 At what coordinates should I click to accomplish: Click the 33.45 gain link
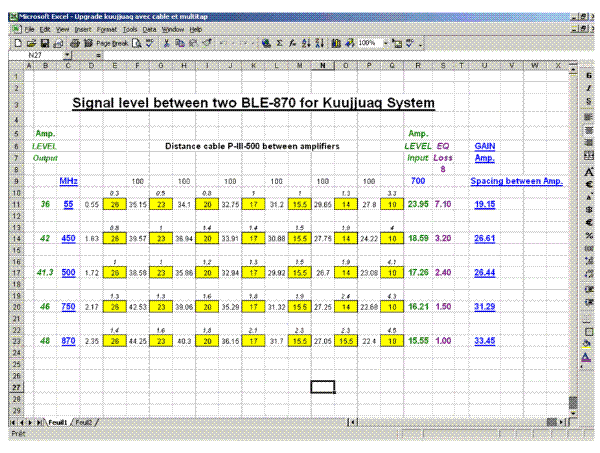coord(484,341)
